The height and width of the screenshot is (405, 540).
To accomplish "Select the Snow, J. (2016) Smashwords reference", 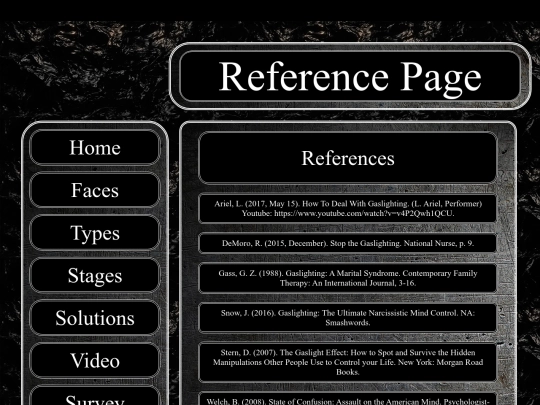I will pyautogui.click(x=347, y=318).
